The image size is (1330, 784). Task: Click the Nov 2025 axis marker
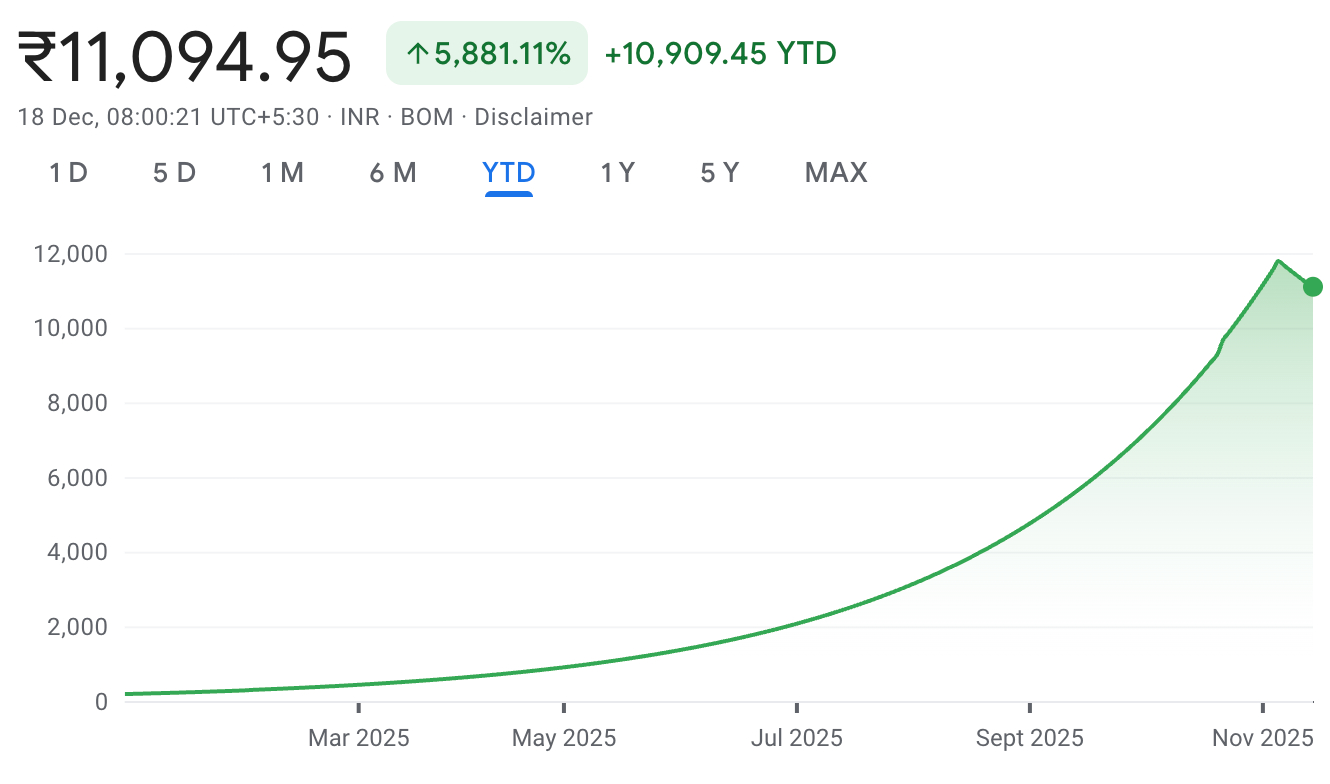coord(1262,738)
